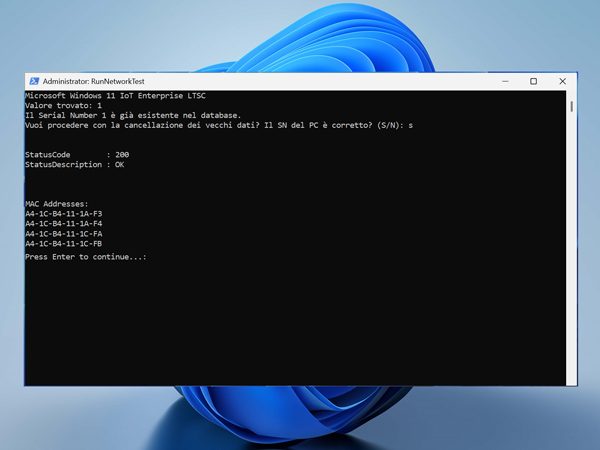Click the StatusCode : 200 line

77,155
